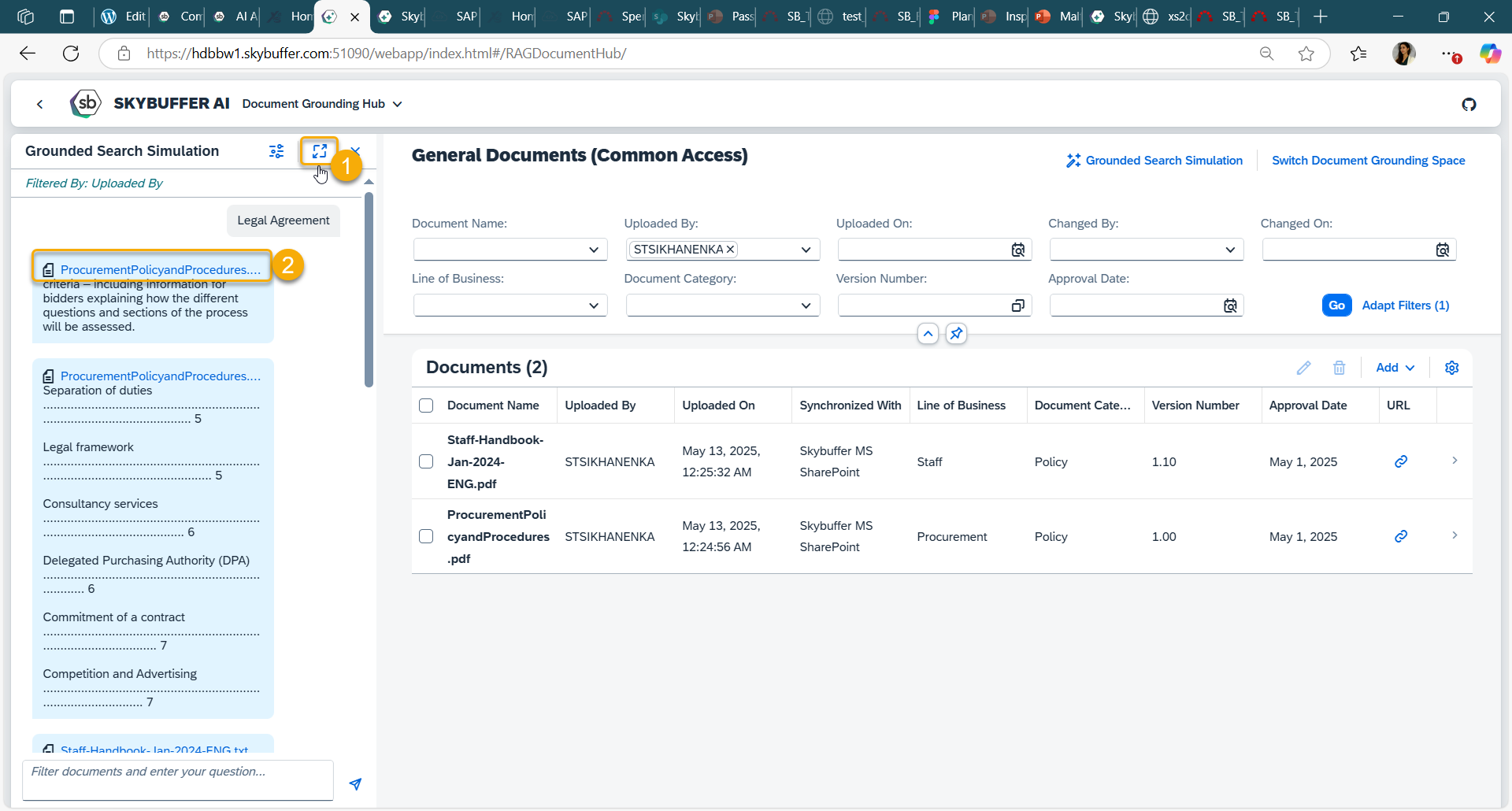
Task: Open URL link of Staff-Handbook document
Action: [1401, 461]
